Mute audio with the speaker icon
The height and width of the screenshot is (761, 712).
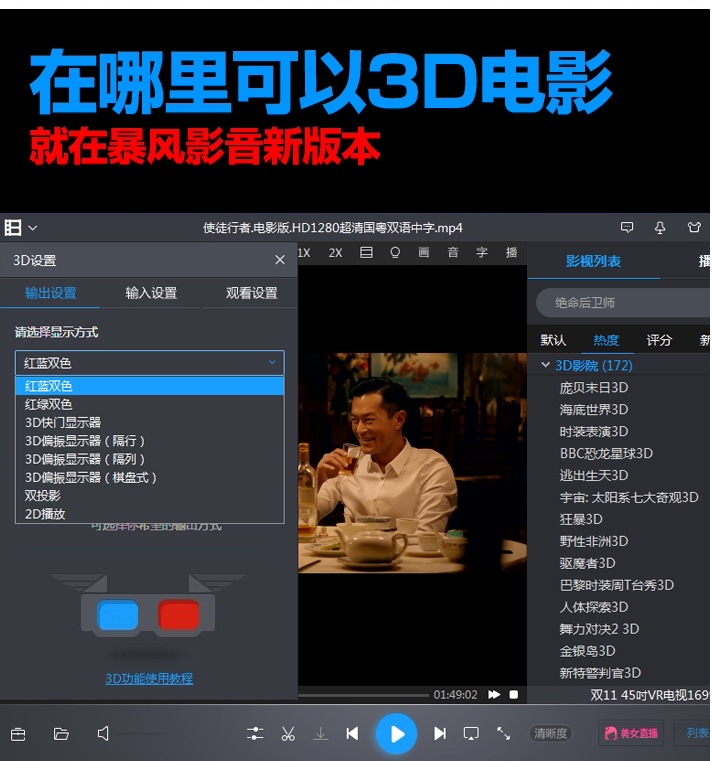(x=103, y=734)
